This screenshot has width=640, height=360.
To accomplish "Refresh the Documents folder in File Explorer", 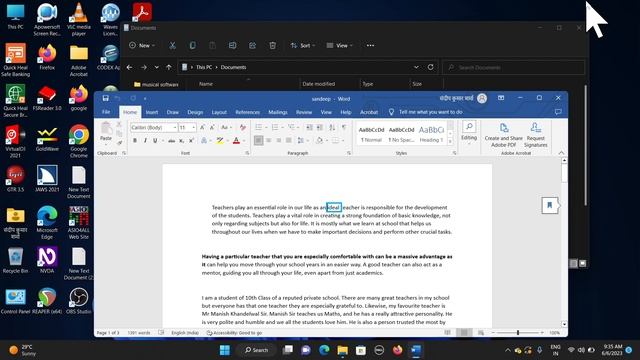I will point(430,67).
